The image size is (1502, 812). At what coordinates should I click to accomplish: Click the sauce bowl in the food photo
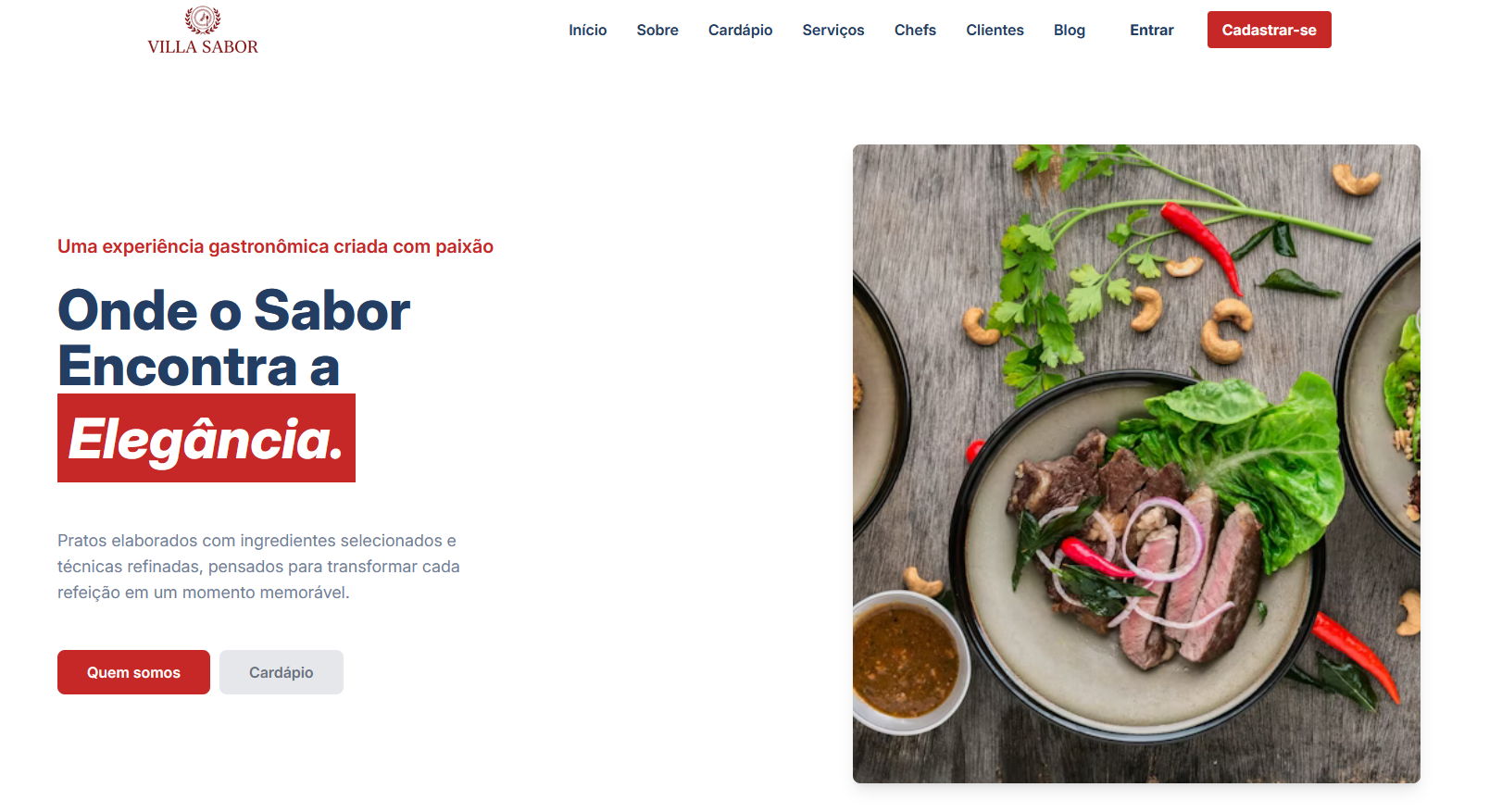point(904,659)
